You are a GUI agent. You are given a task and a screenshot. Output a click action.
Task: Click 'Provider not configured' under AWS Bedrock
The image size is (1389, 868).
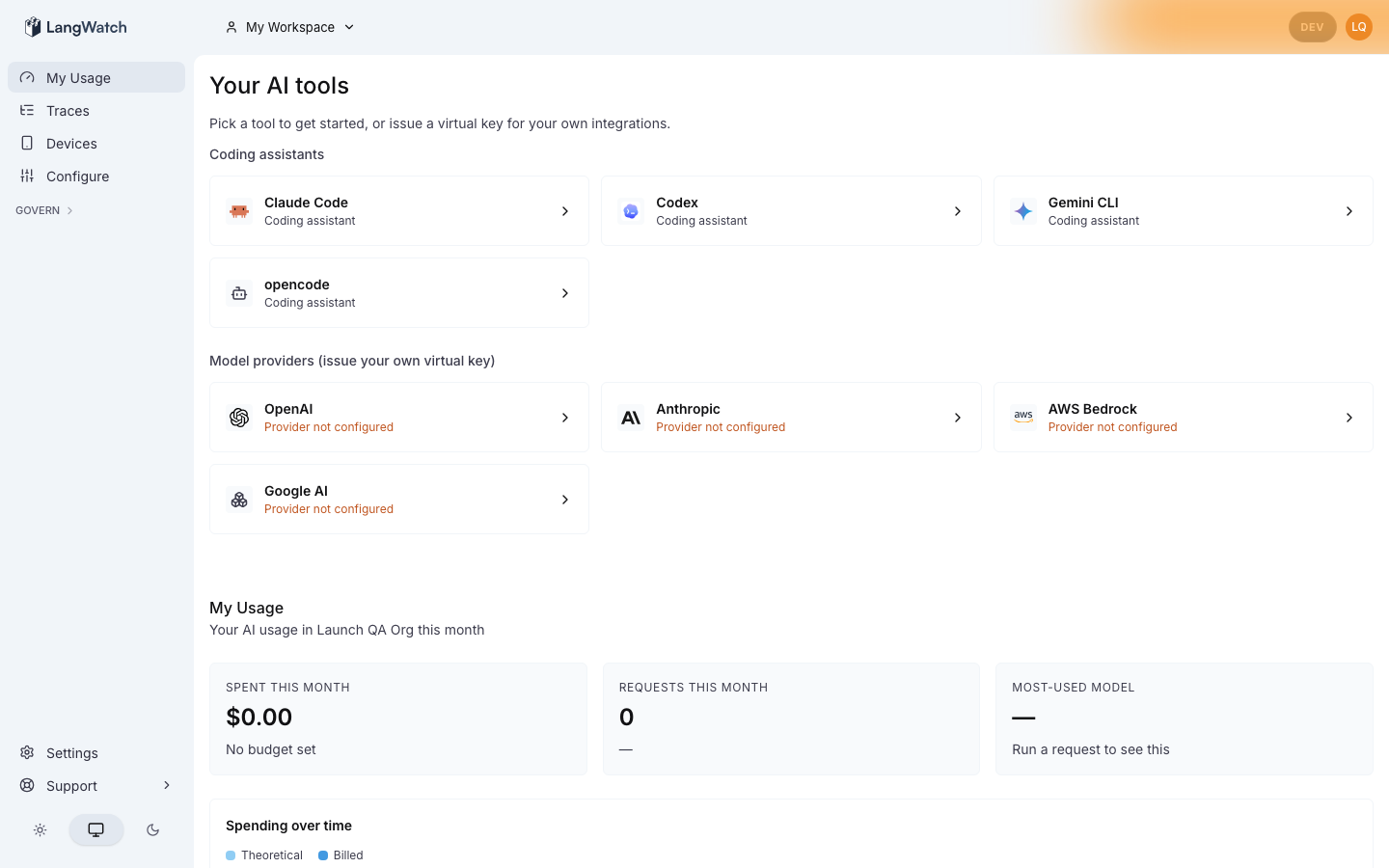click(1112, 427)
